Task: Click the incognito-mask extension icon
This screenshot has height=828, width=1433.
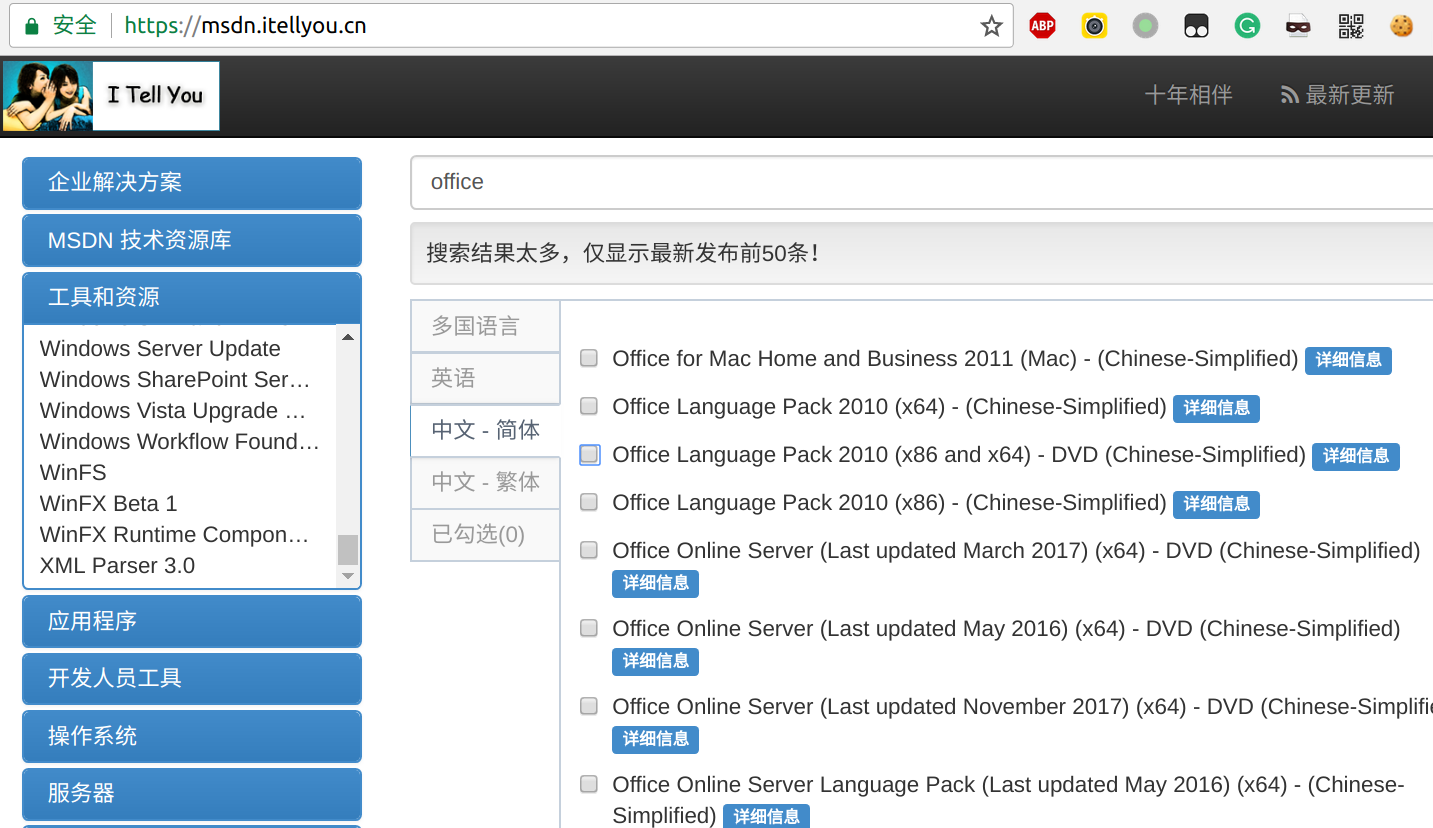Action: tap(1298, 26)
